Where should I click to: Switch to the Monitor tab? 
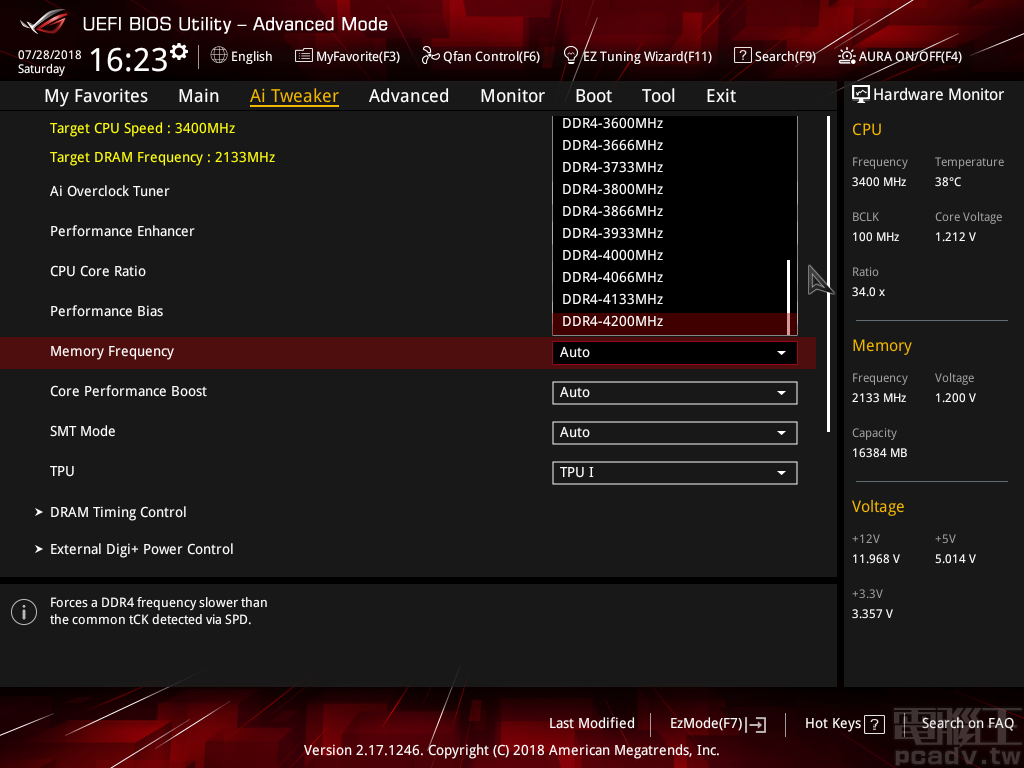(x=512, y=96)
